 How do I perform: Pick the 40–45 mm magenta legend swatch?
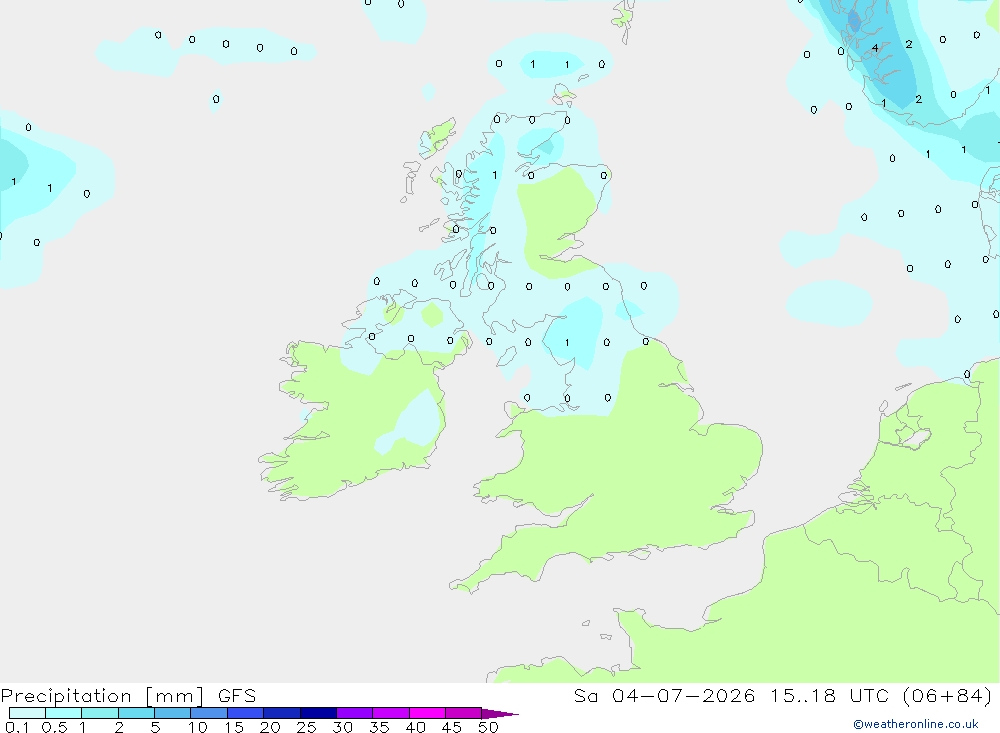tap(427, 713)
